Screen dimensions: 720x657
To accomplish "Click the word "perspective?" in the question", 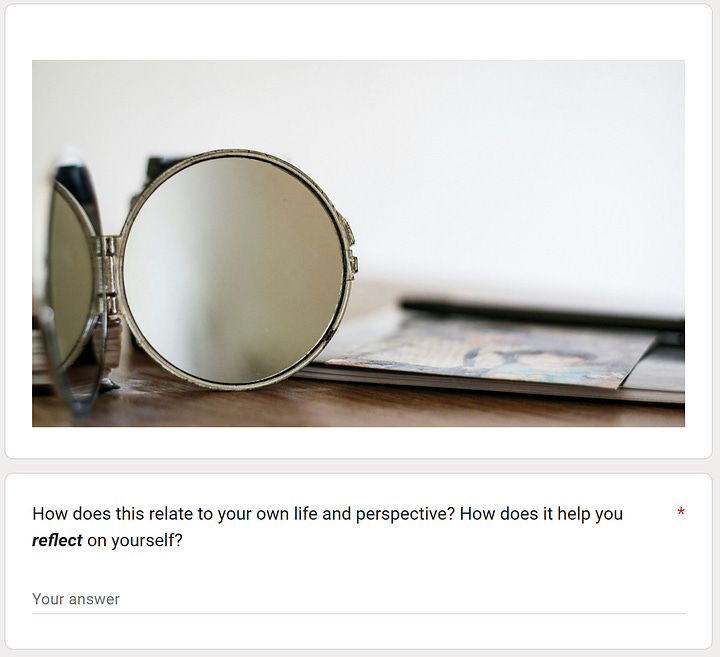I will click(x=405, y=514).
